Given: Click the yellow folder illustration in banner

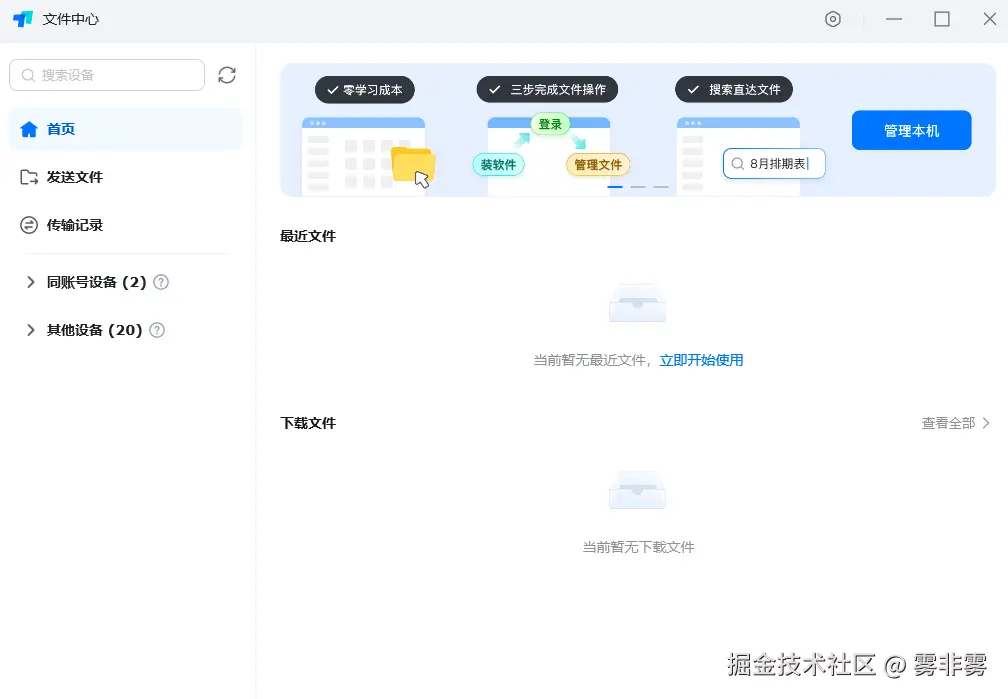Looking at the screenshot, I should click(413, 165).
